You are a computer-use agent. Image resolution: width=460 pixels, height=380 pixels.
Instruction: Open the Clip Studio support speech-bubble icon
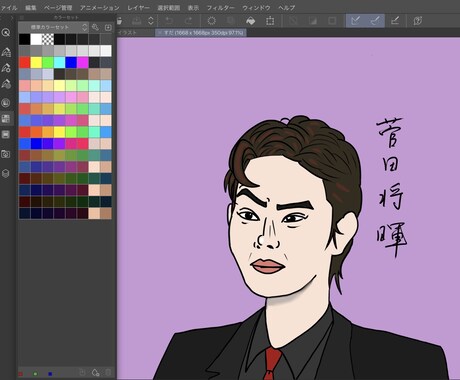click(x=417, y=21)
